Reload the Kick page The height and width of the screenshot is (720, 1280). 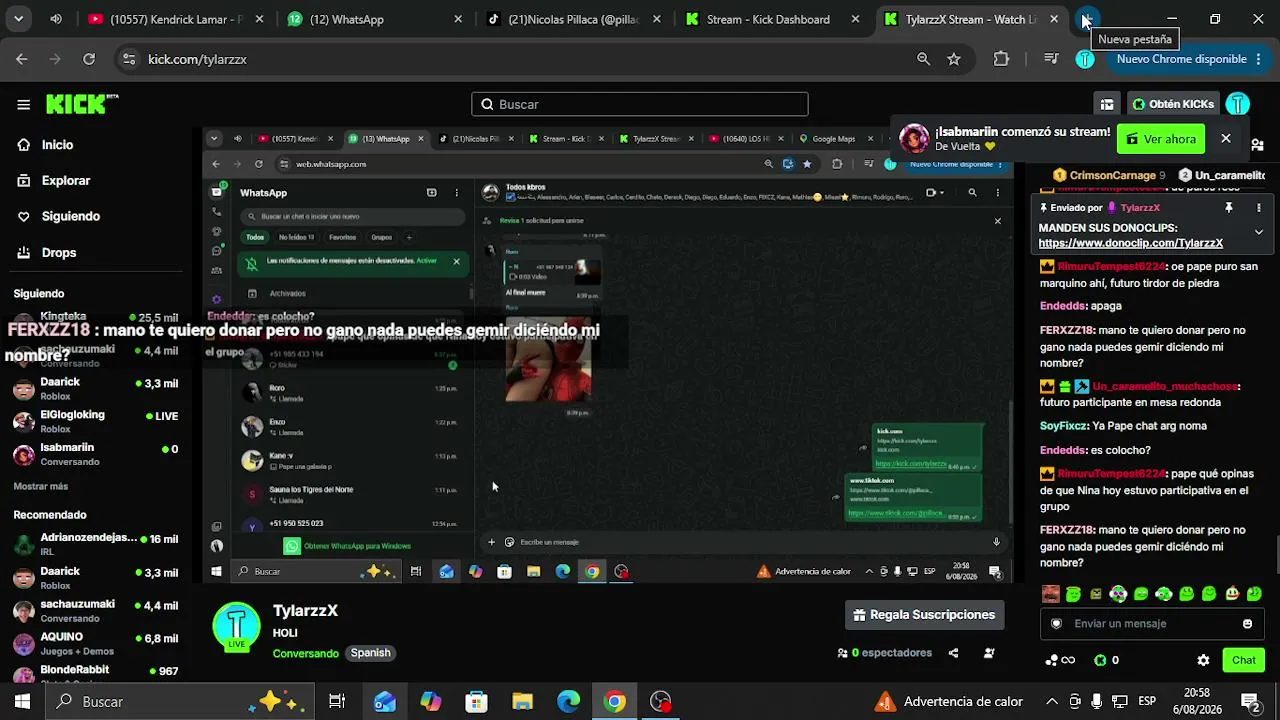click(89, 59)
